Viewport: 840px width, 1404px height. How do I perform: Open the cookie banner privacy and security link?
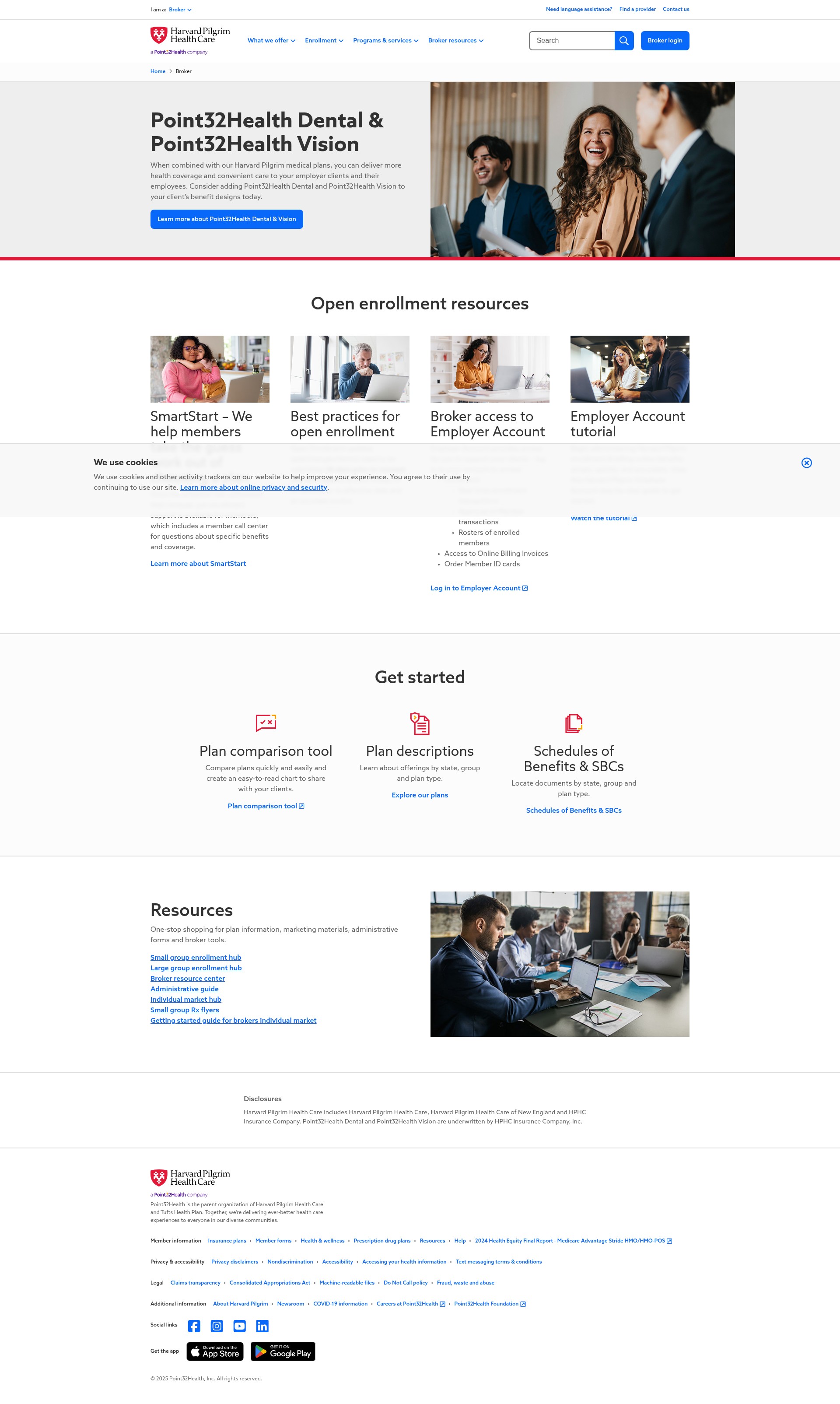(x=254, y=488)
